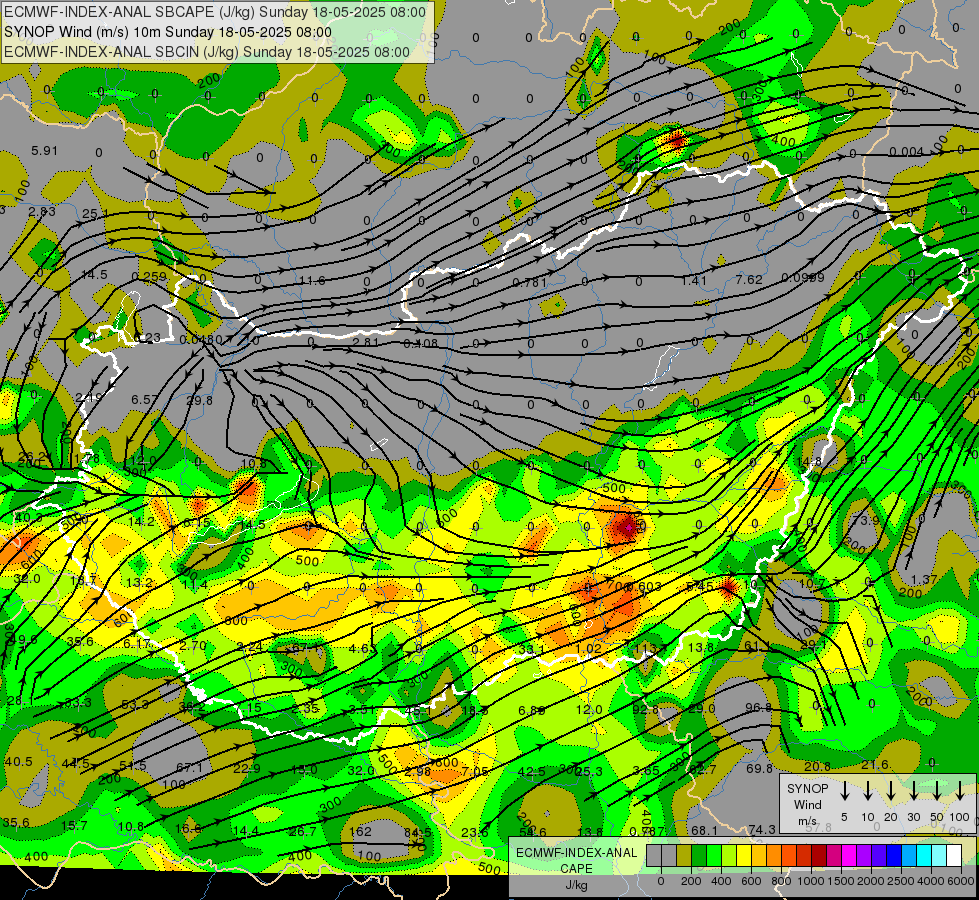Click the map value '45.1'
Image resolution: width=979 pixels, height=900 pixels.
418,710
